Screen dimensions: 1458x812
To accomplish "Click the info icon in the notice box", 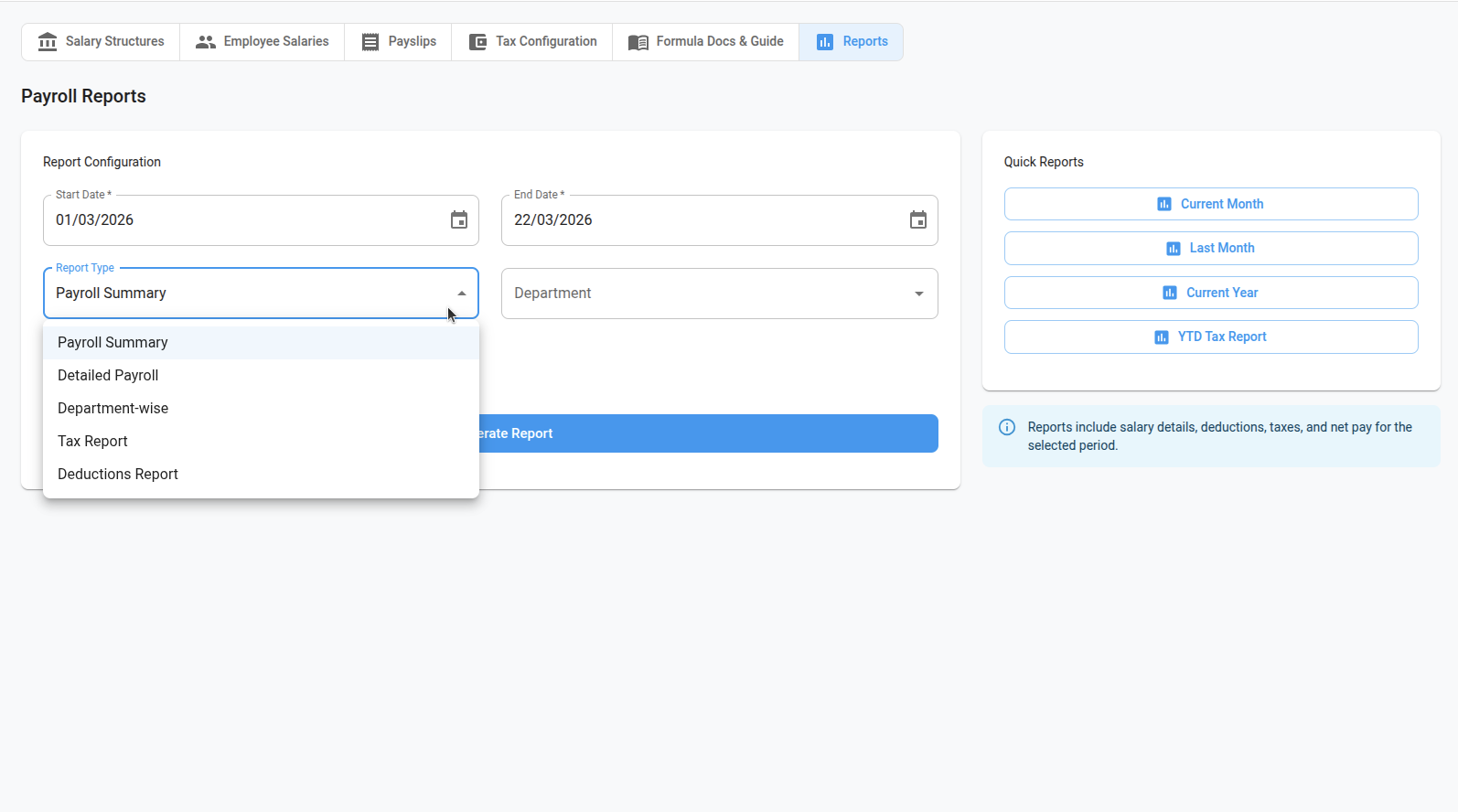I will (1007, 427).
